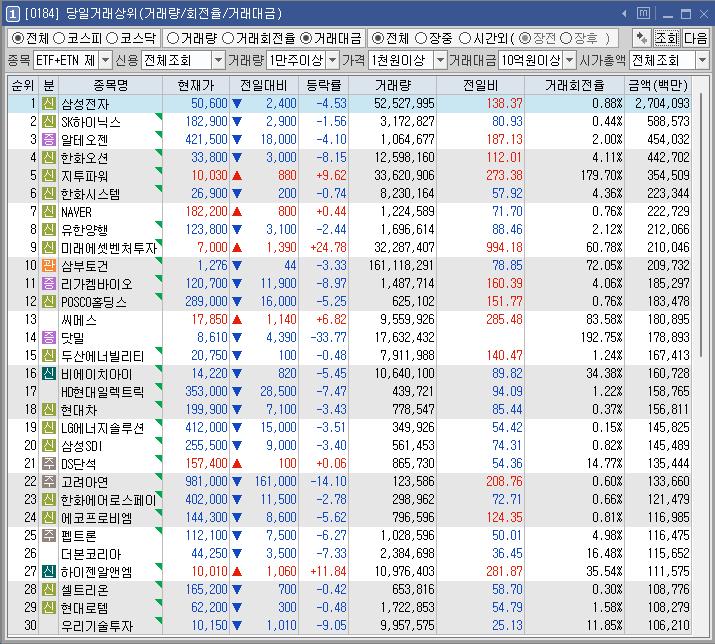Screen dimensions: 715x644
Task: Sort by the 거래회전율 column header
Action: click(575, 85)
